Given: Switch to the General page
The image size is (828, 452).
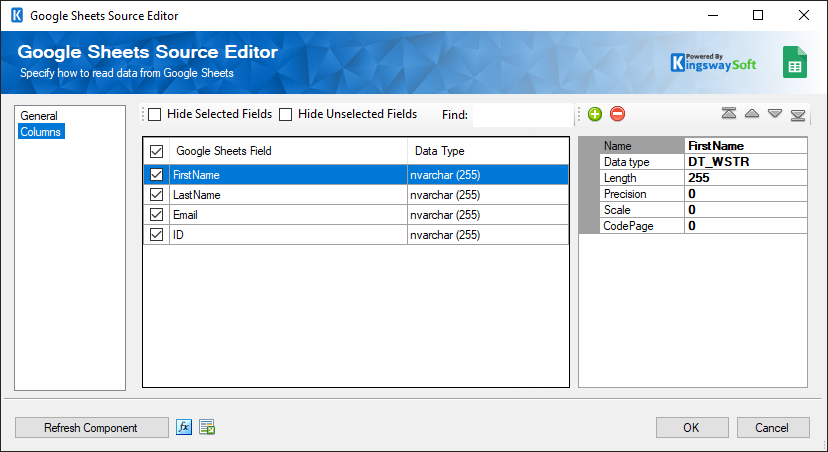Looking at the screenshot, I should (39, 116).
